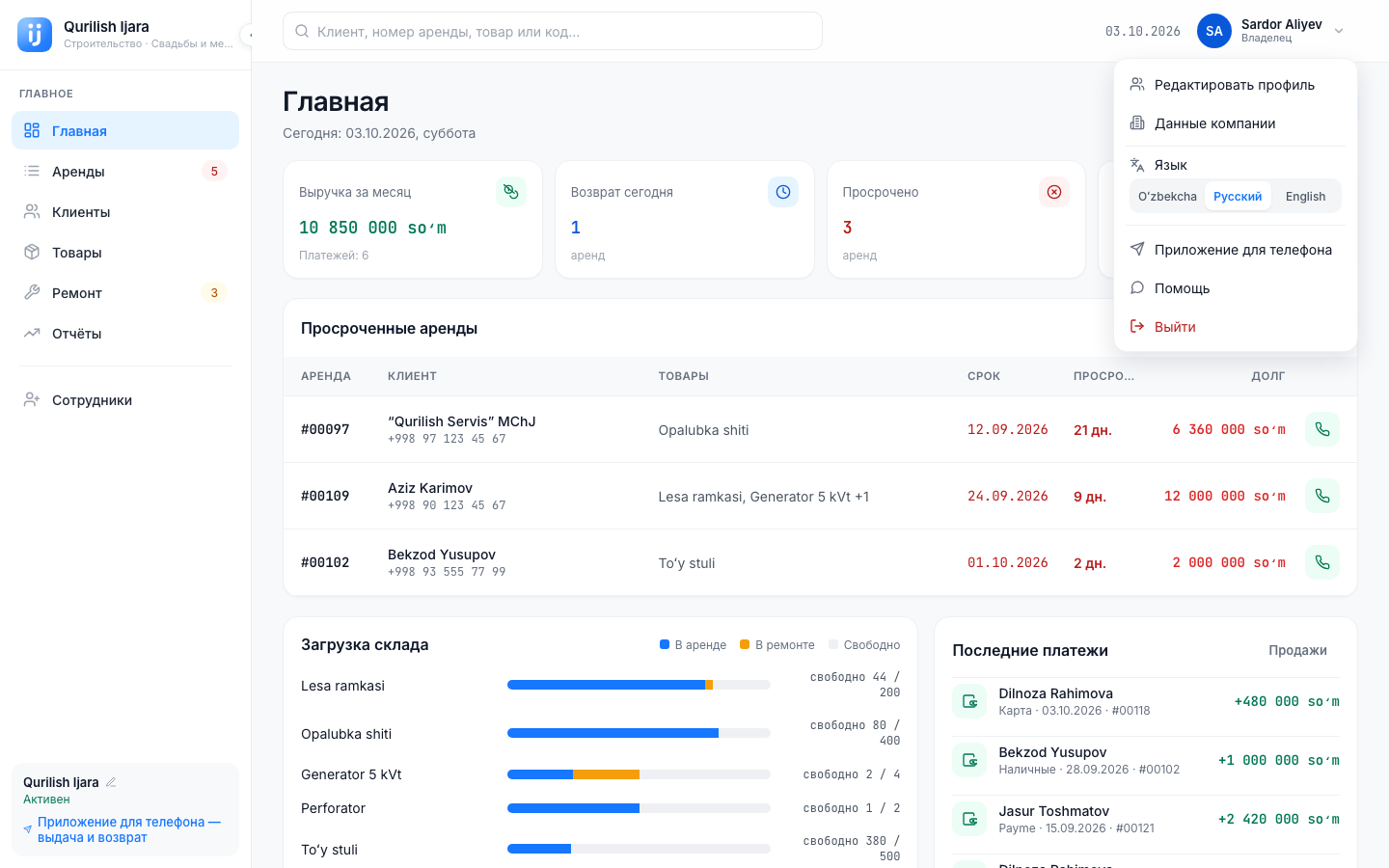This screenshot has width=1389, height=868.
Task: Click client "Qurilish Servis" MChJ
Action: pos(461,421)
